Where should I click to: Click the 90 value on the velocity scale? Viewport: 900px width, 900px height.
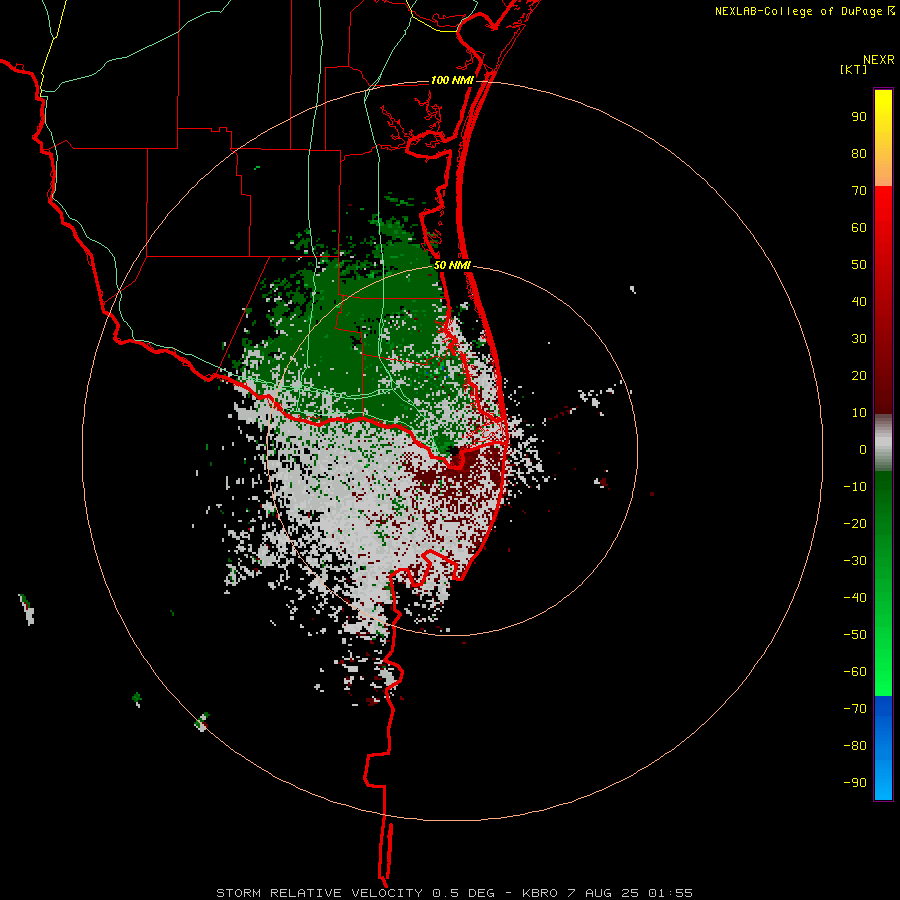point(859,117)
